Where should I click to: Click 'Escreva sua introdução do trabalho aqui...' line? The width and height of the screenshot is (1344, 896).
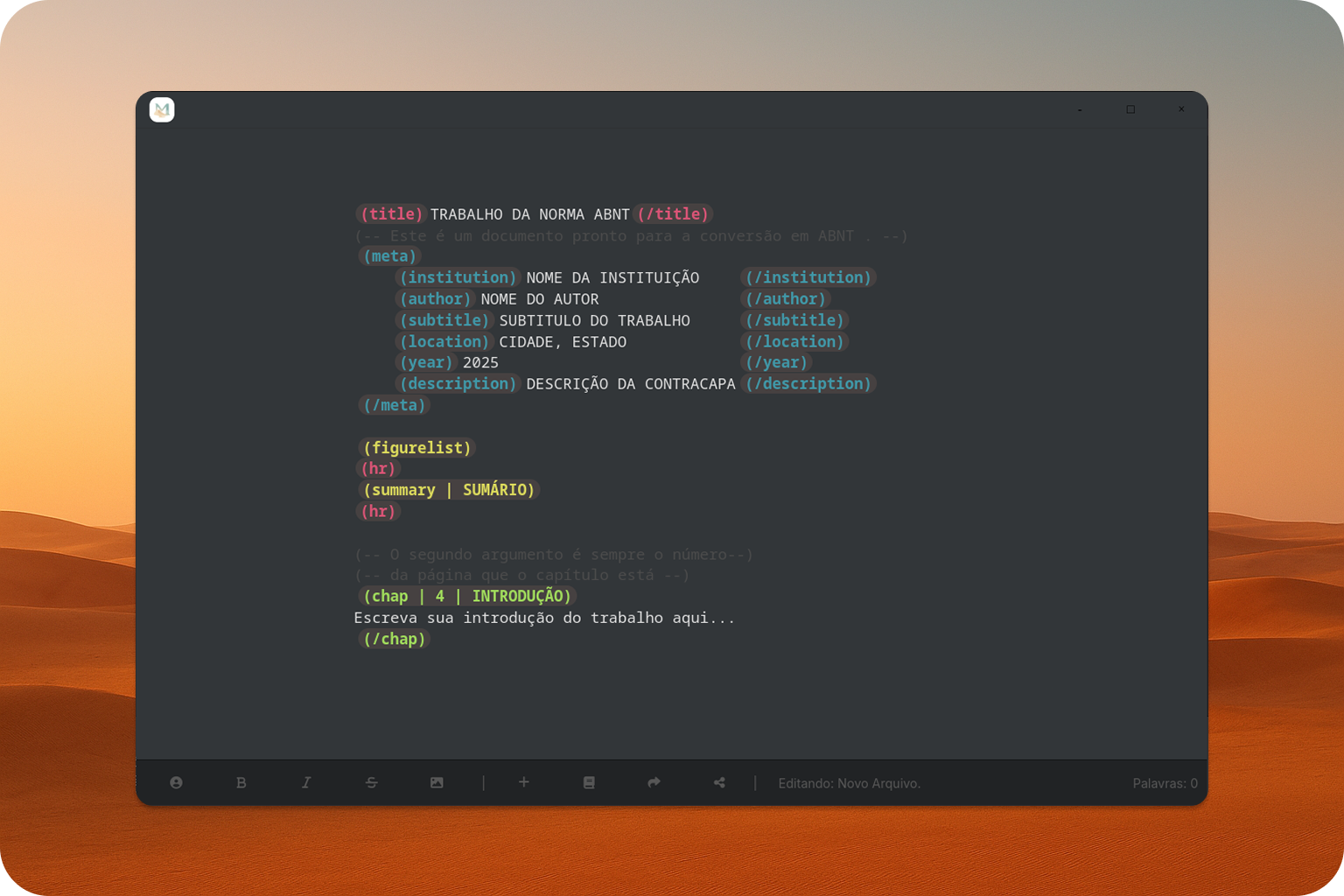click(x=544, y=618)
